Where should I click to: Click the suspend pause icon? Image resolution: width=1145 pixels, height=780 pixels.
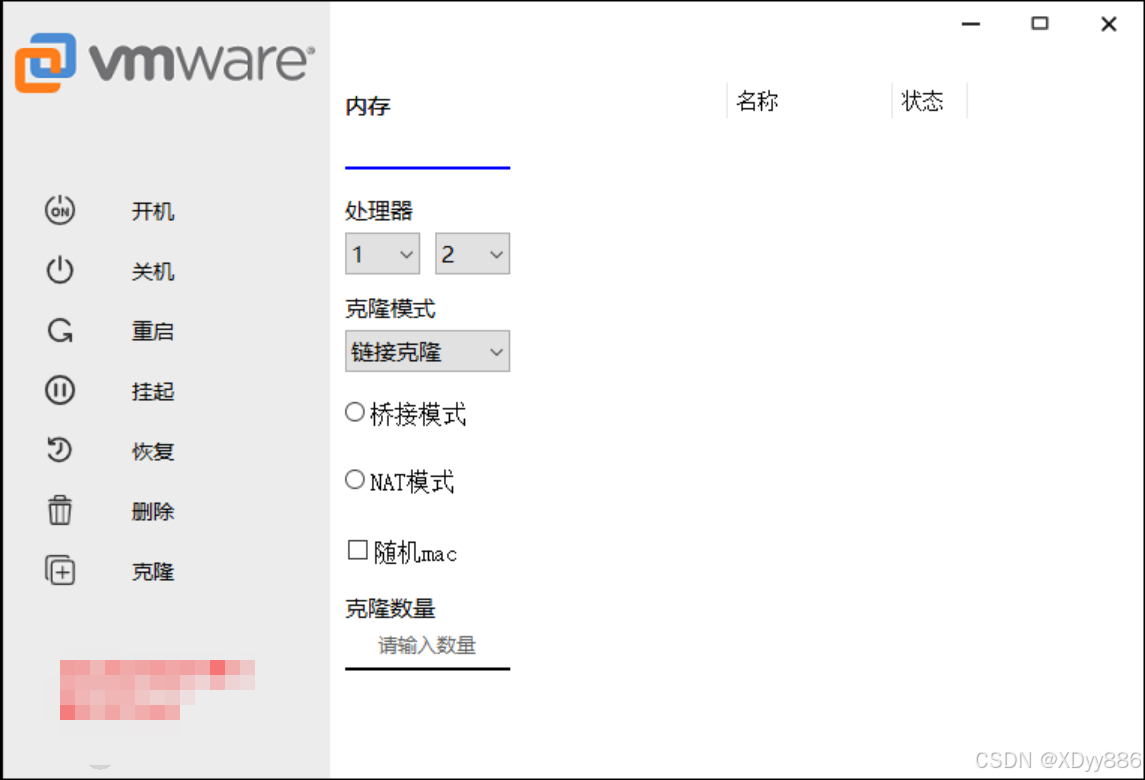click(x=60, y=390)
